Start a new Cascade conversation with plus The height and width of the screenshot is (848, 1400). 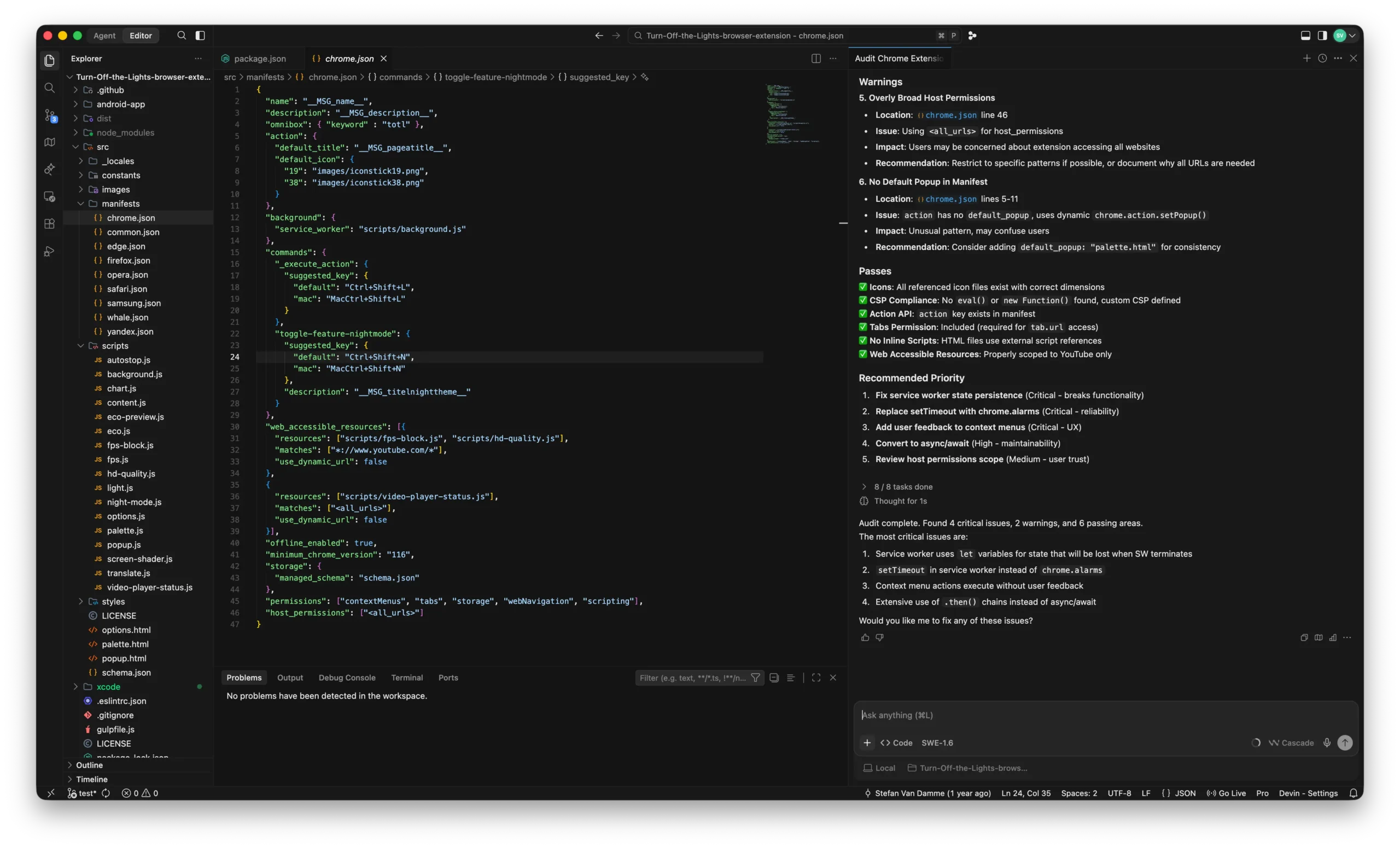tap(1306, 59)
